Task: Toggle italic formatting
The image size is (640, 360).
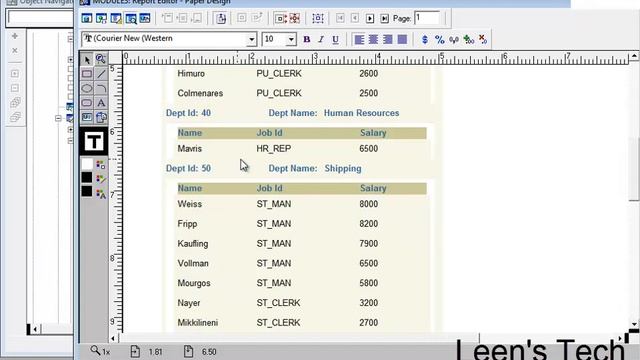Action: [321, 40]
